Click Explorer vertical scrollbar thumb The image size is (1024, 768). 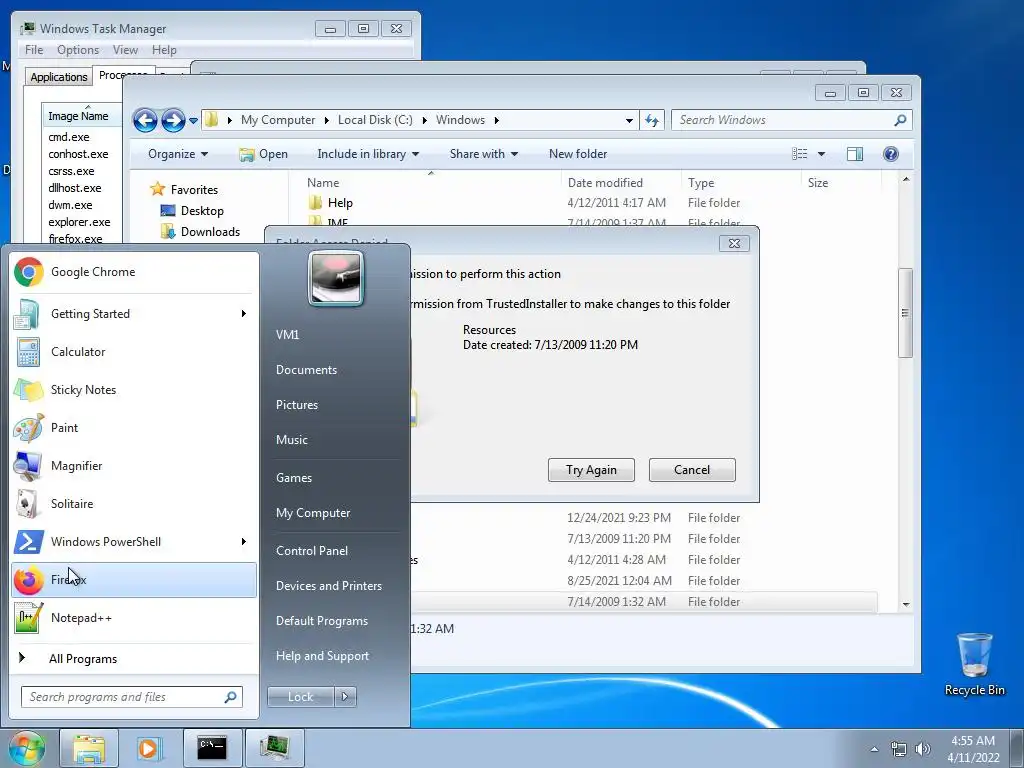point(905,313)
